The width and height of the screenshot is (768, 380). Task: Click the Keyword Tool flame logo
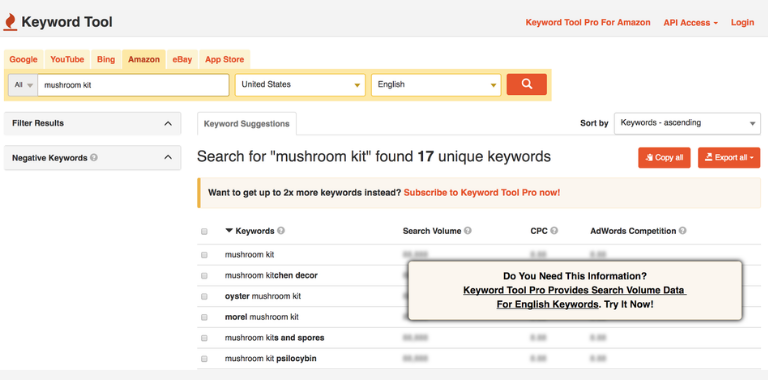point(10,23)
